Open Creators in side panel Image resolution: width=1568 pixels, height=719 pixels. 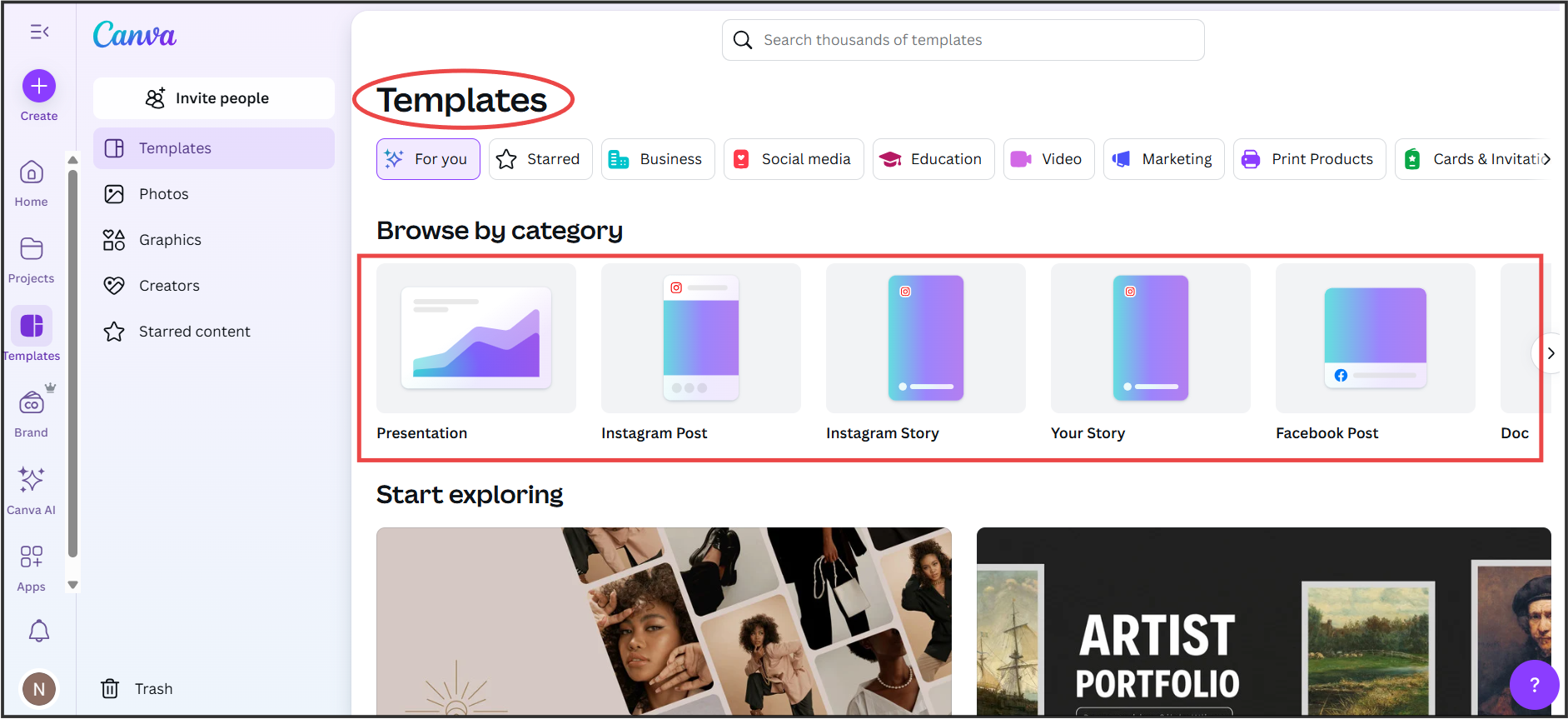tap(214, 286)
